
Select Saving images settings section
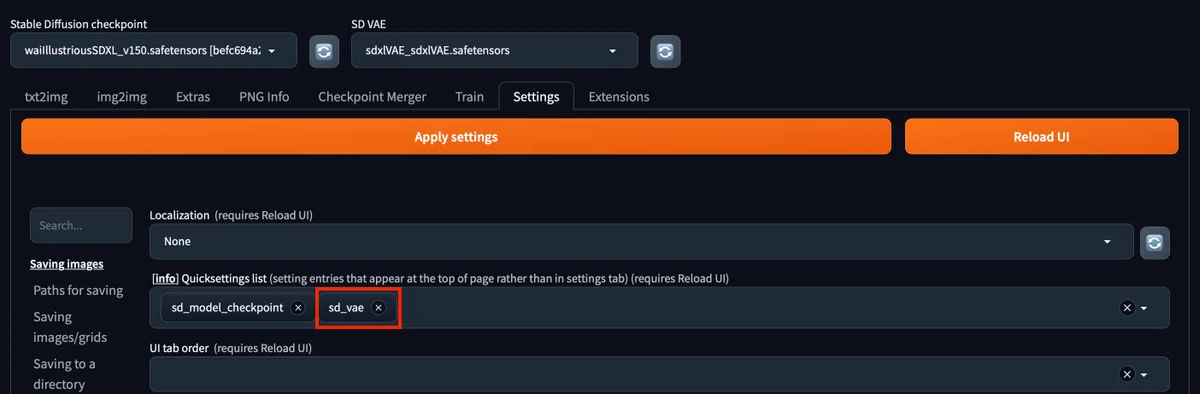pos(67,264)
